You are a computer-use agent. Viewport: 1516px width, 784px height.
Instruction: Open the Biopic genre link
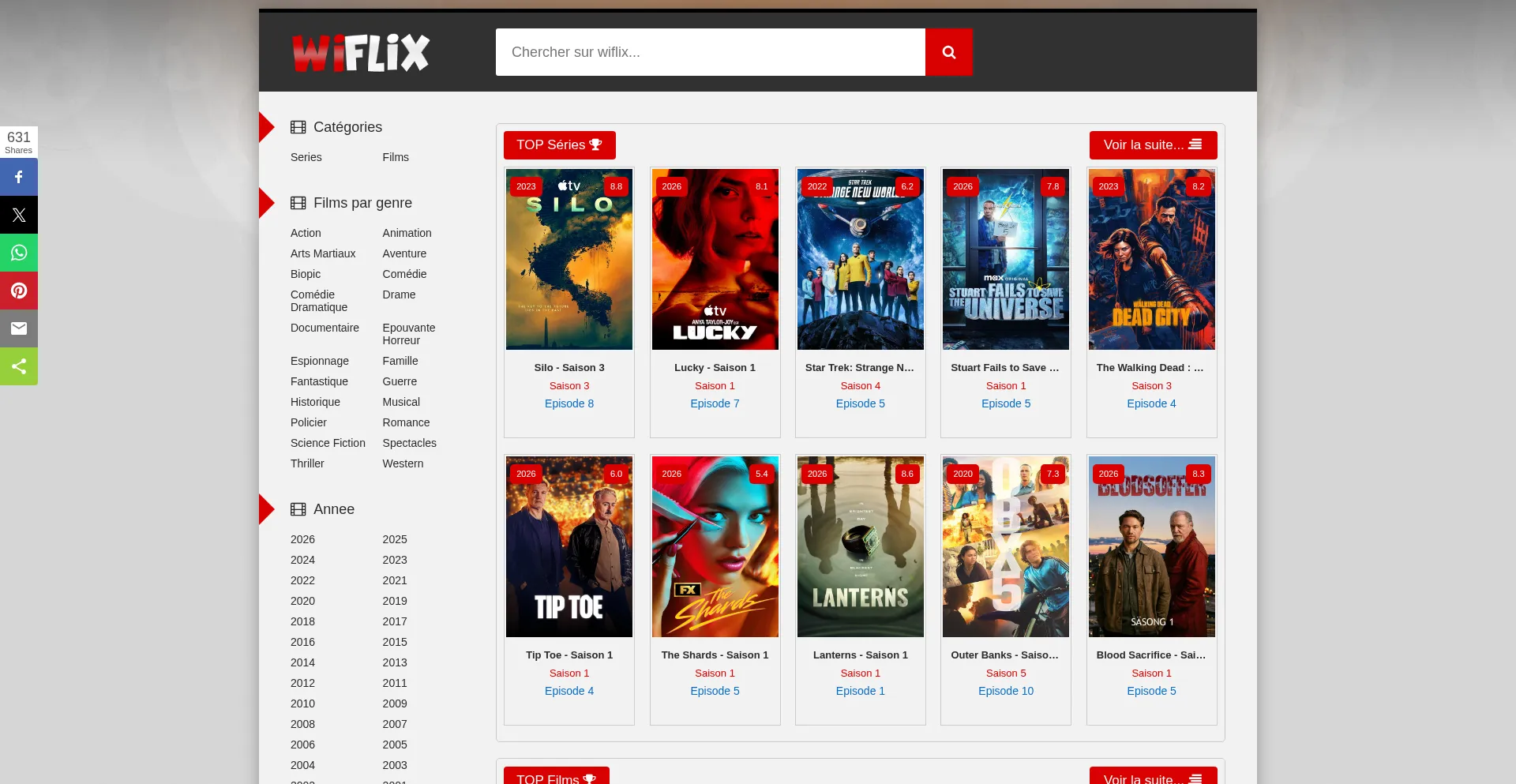[306, 274]
